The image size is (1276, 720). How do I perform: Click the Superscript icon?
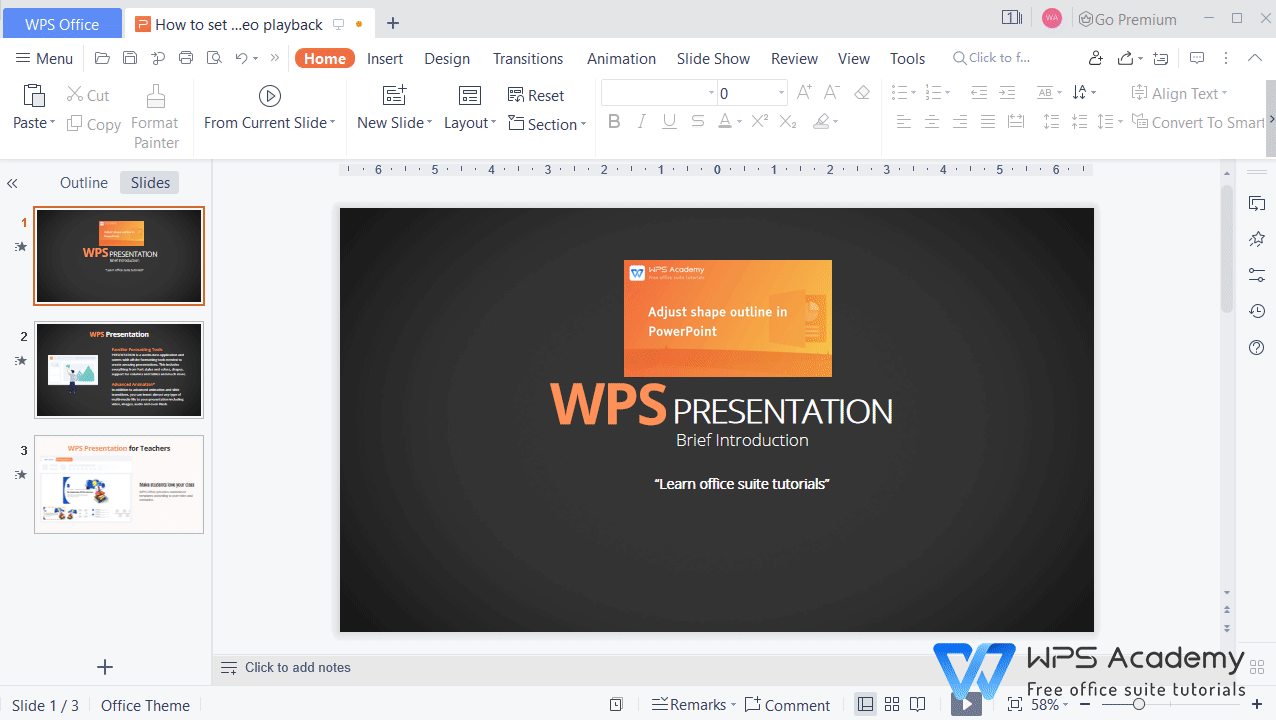760,122
